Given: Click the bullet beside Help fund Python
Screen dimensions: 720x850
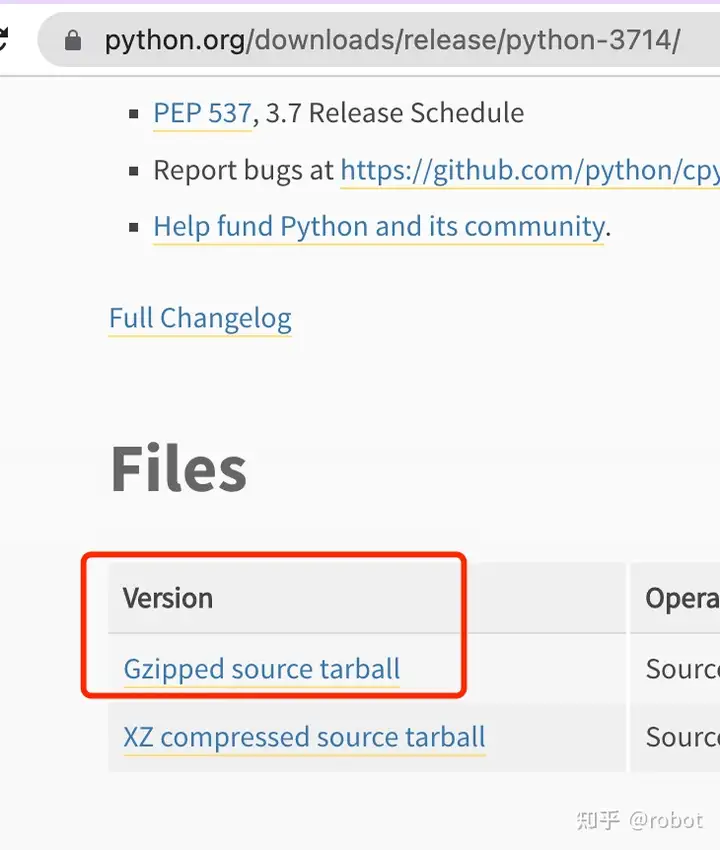Looking at the screenshot, I should coord(134,228).
